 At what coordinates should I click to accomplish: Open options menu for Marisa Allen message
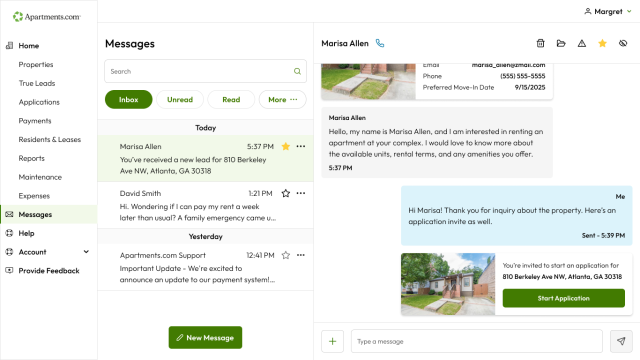pos(301,147)
